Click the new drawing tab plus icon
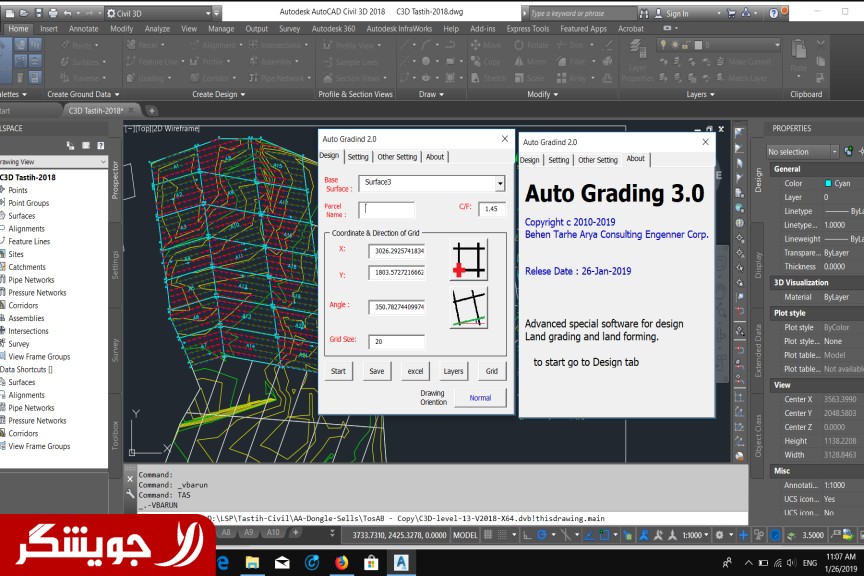The width and height of the screenshot is (864, 576). 152,110
